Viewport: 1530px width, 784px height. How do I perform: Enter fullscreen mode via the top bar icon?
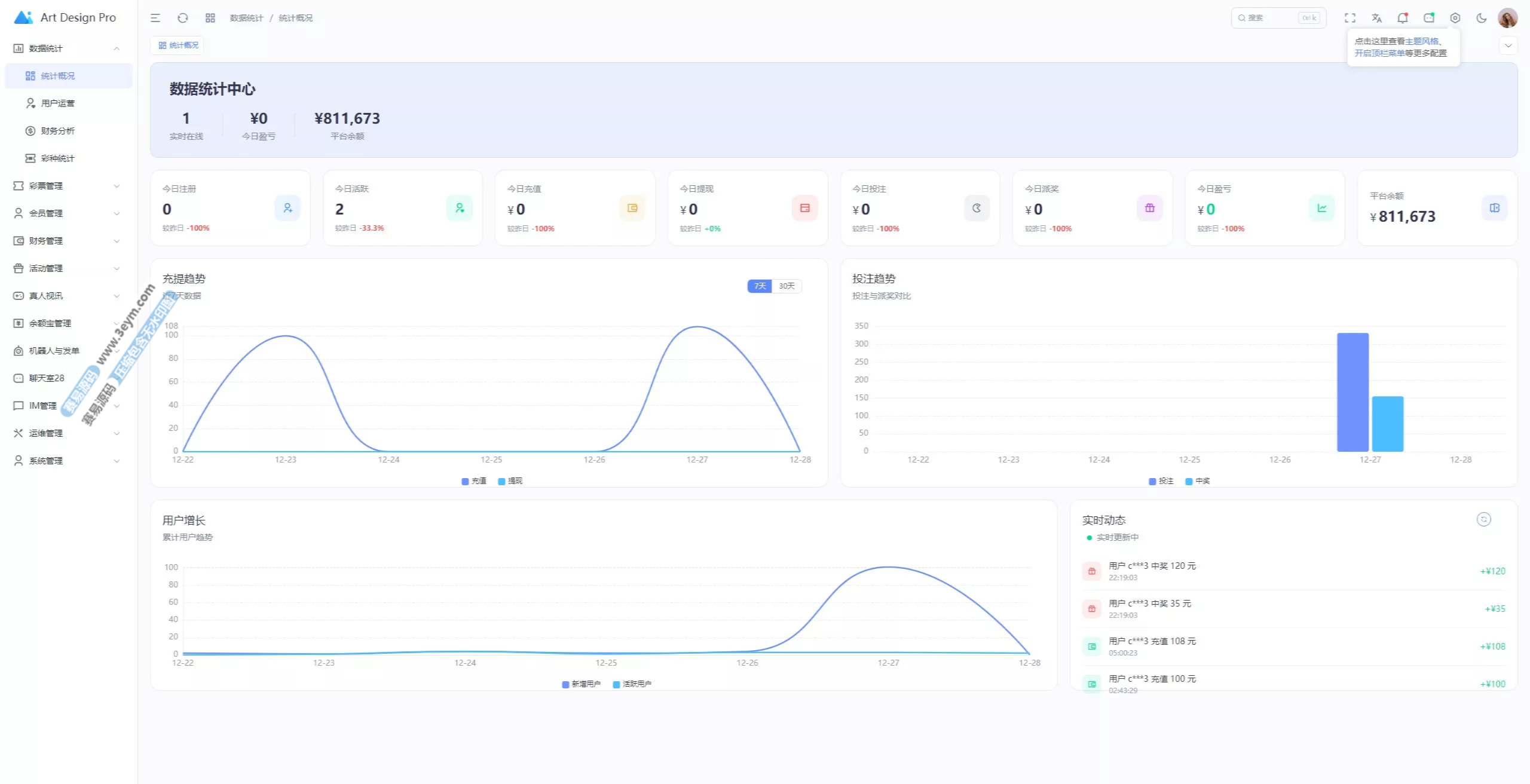coord(1350,18)
